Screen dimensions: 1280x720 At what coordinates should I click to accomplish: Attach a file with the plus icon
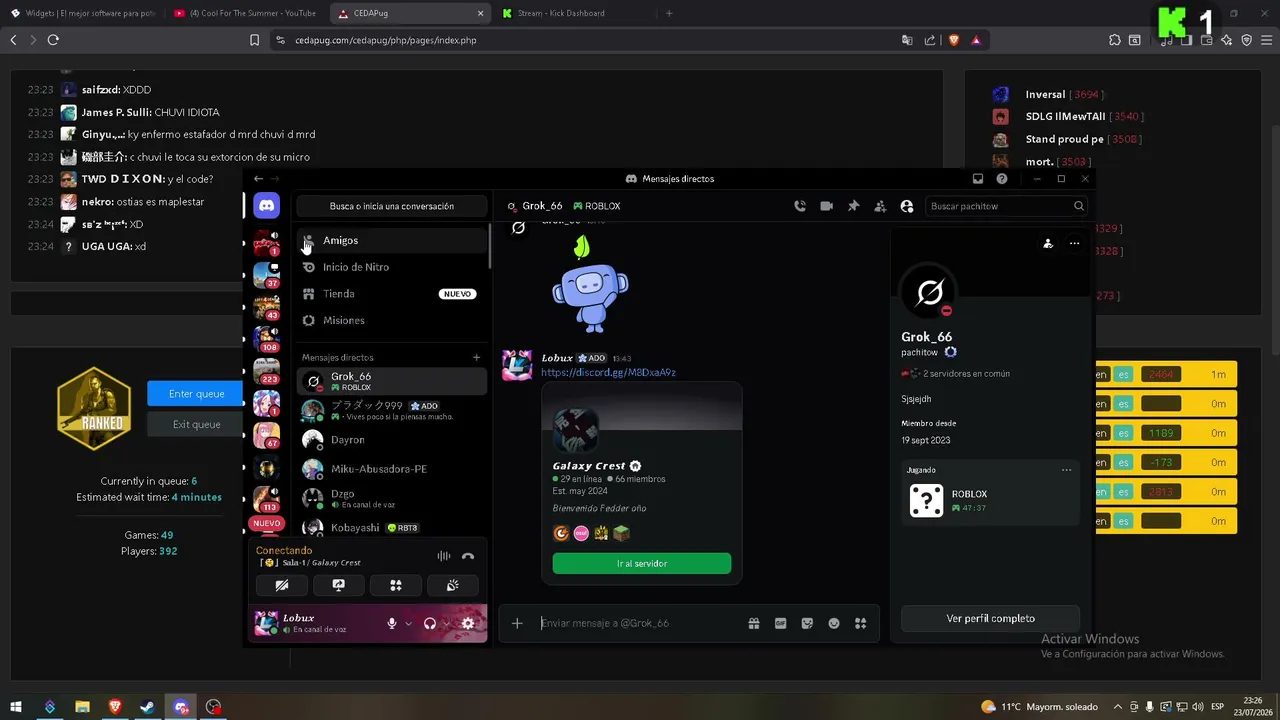point(517,623)
